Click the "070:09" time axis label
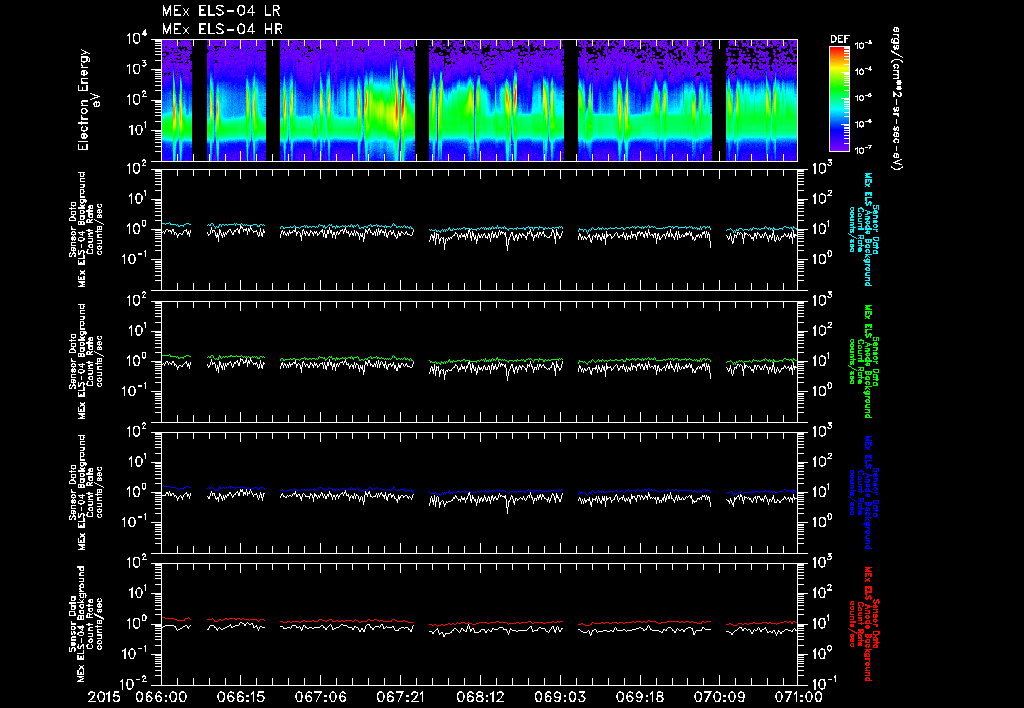Viewport: 1024px width, 708px height. pos(718,697)
